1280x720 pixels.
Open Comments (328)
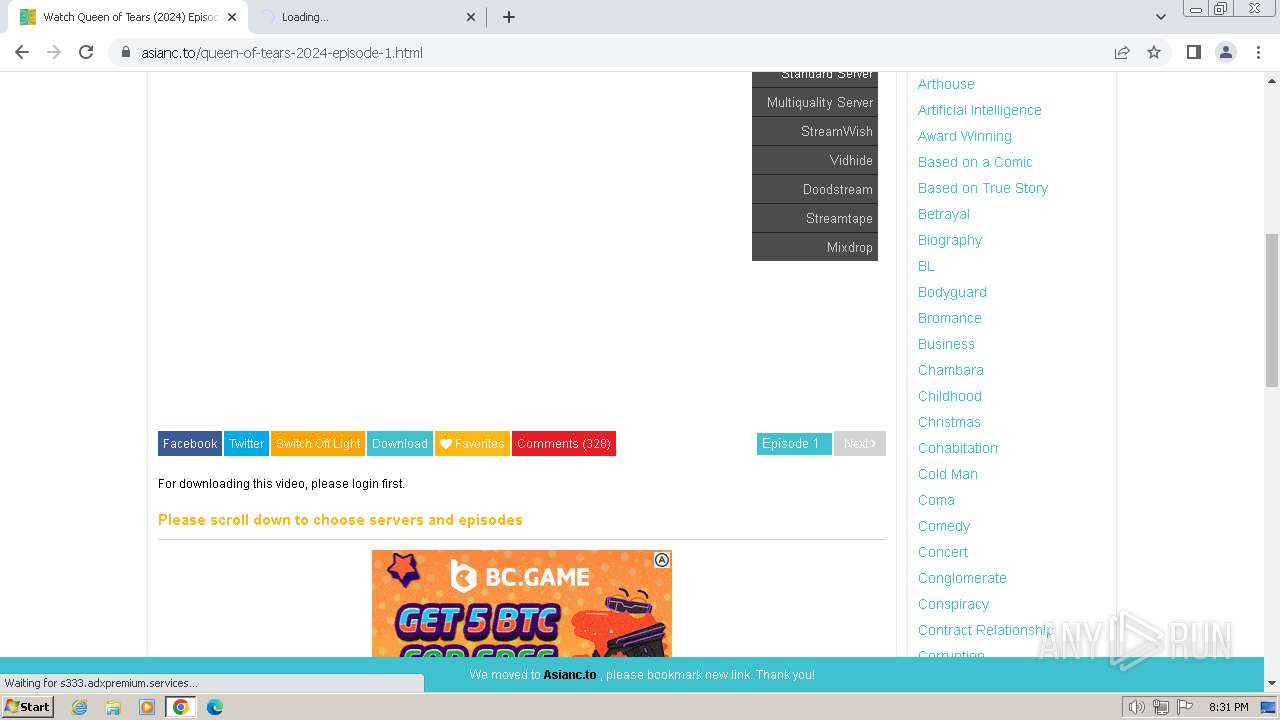tap(564, 444)
